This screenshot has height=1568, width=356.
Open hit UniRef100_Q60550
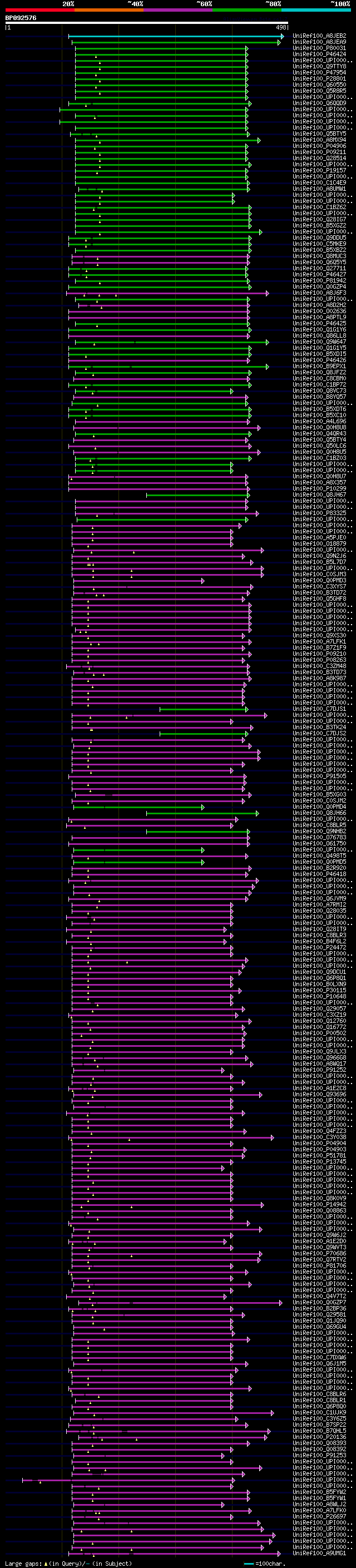pyautogui.click(x=319, y=85)
